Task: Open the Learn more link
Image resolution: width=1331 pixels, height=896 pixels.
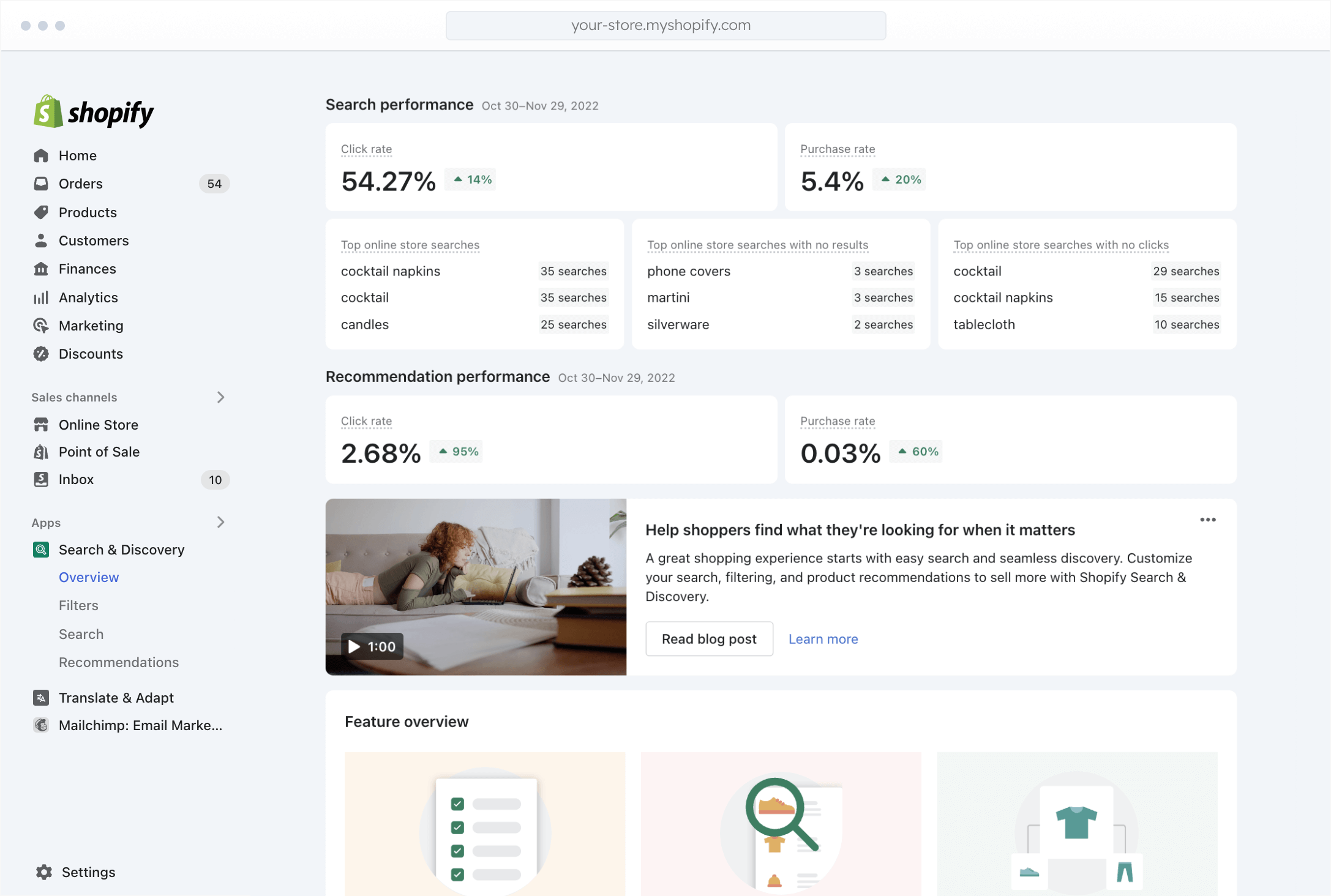Action: [x=823, y=638]
